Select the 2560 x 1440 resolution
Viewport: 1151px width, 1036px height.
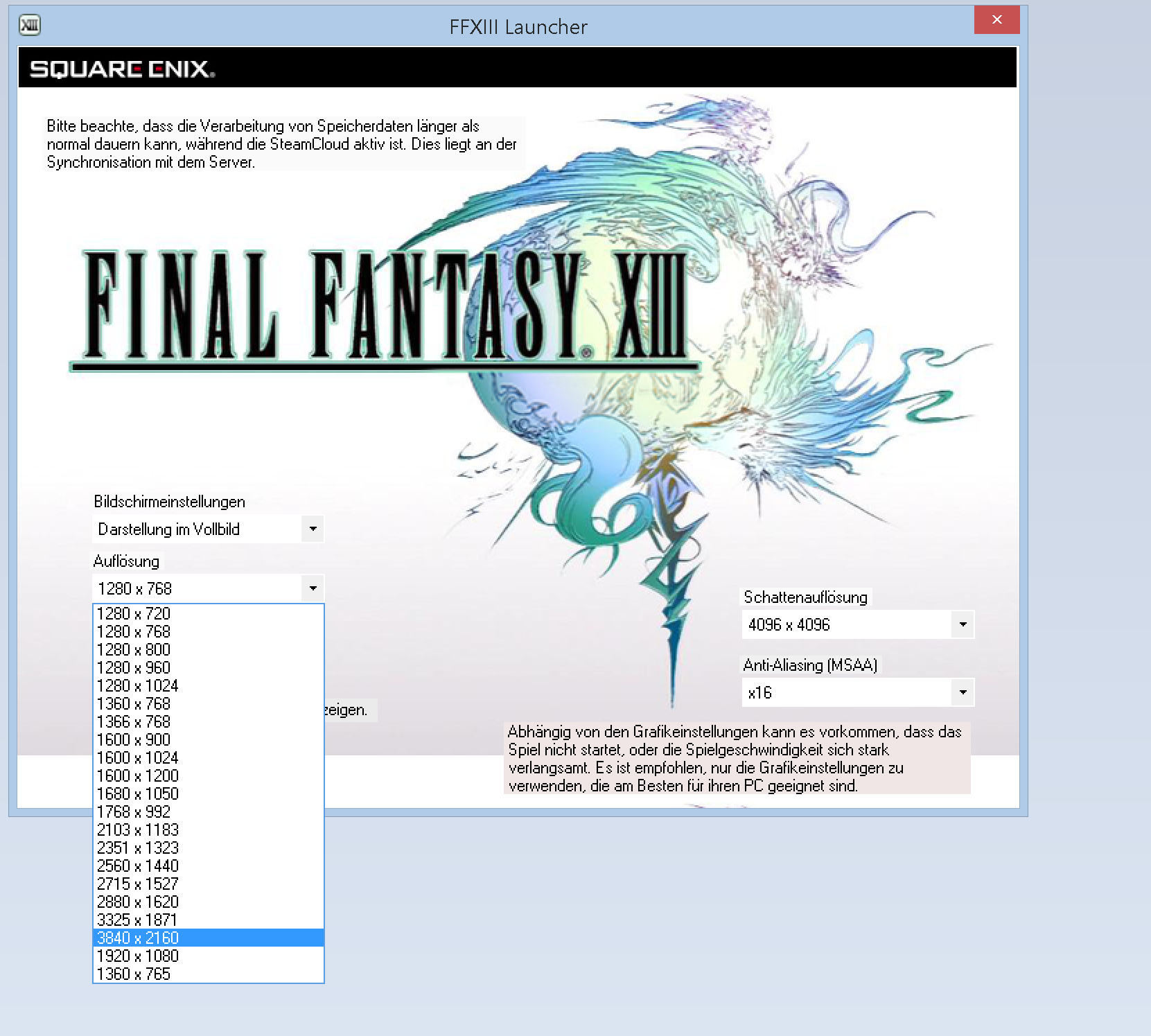(209, 866)
